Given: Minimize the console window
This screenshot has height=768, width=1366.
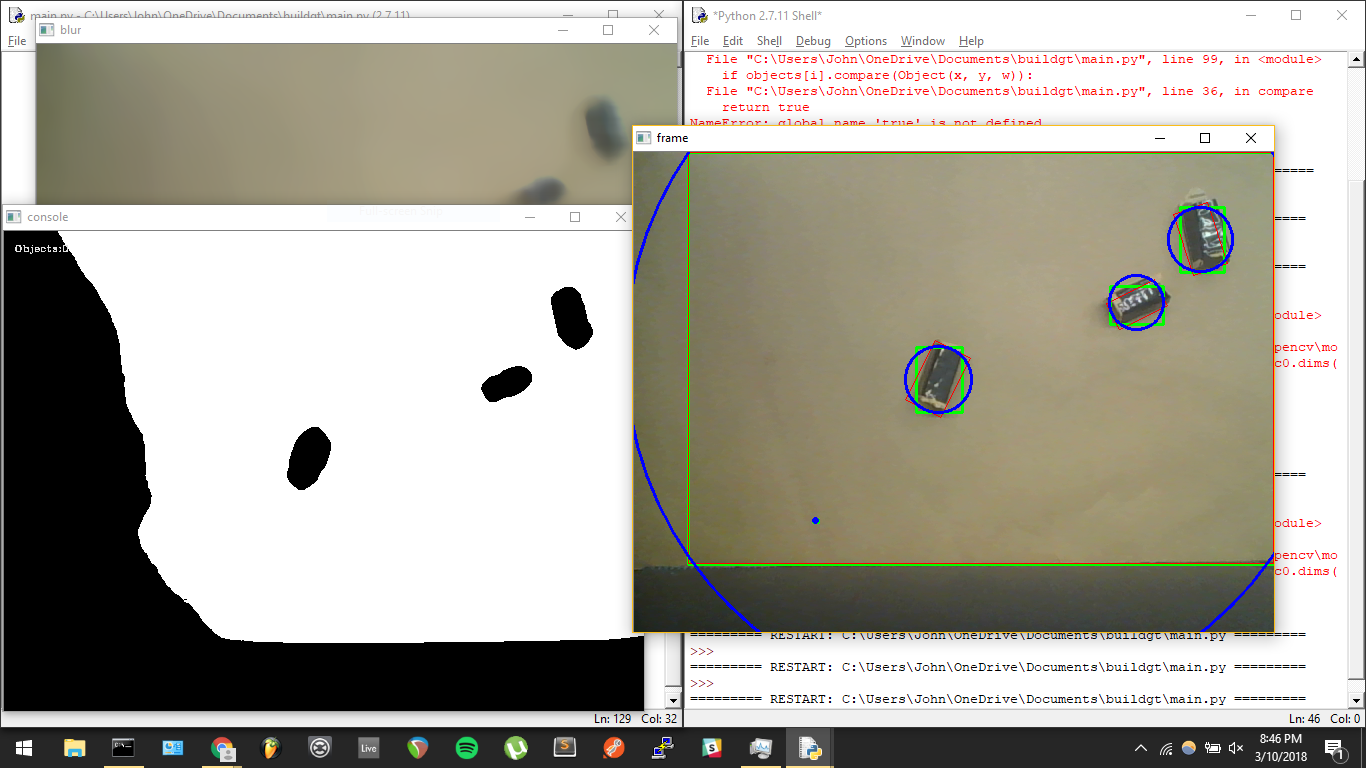Looking at the screenshot, I should pyautogui.click(x=530, y=217).
